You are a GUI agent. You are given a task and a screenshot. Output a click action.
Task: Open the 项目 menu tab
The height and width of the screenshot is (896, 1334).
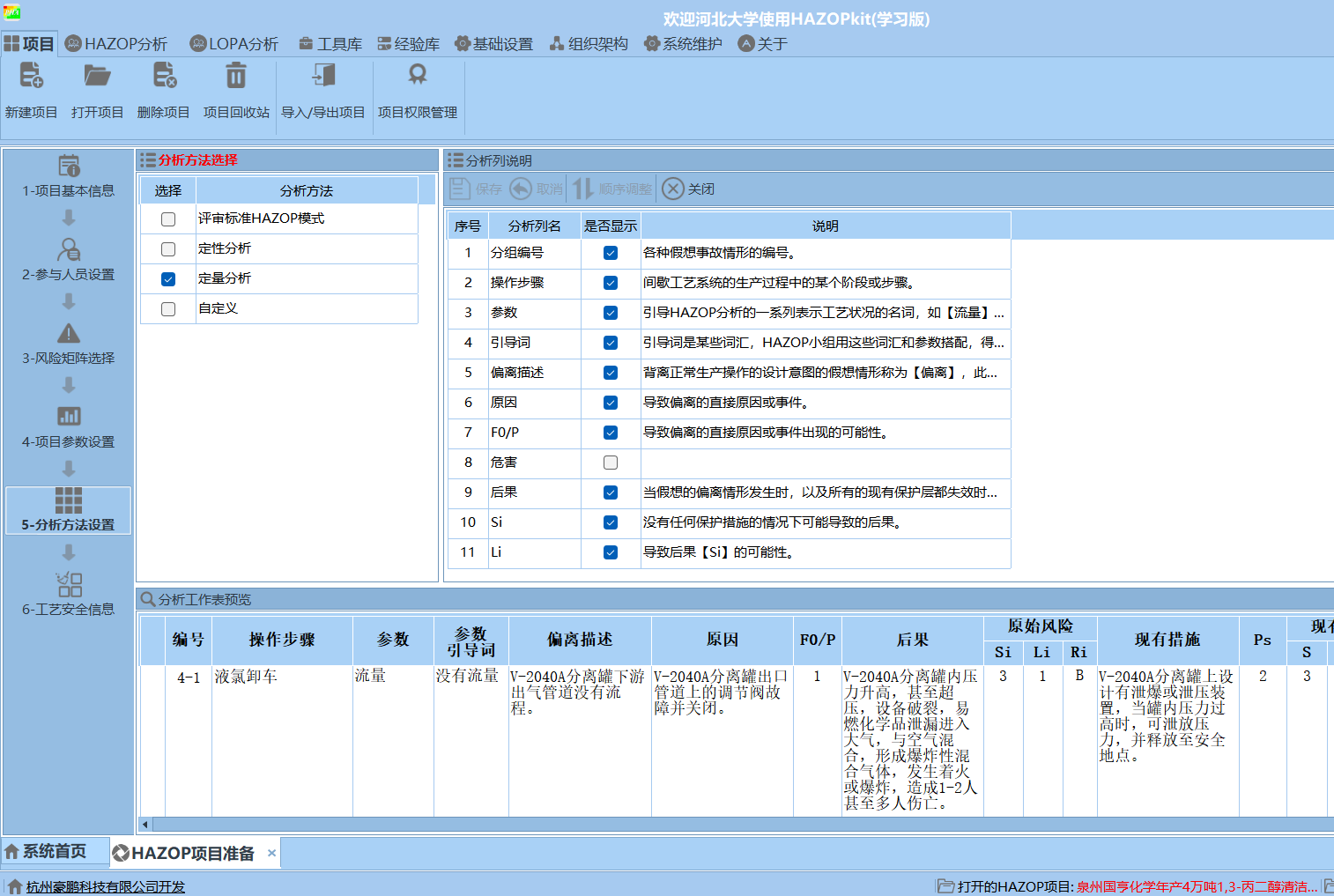29,43
